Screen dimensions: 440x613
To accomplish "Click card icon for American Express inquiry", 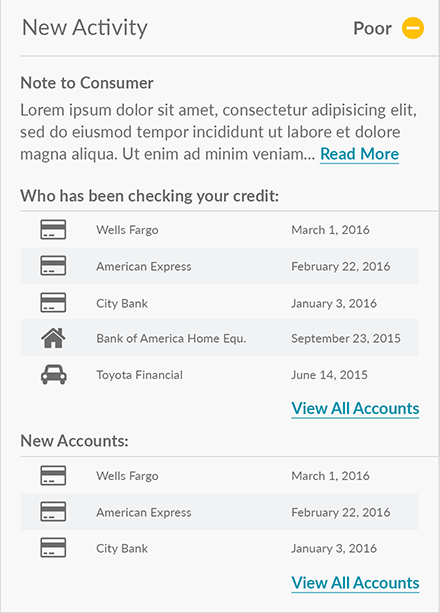I will click(53, 265).
